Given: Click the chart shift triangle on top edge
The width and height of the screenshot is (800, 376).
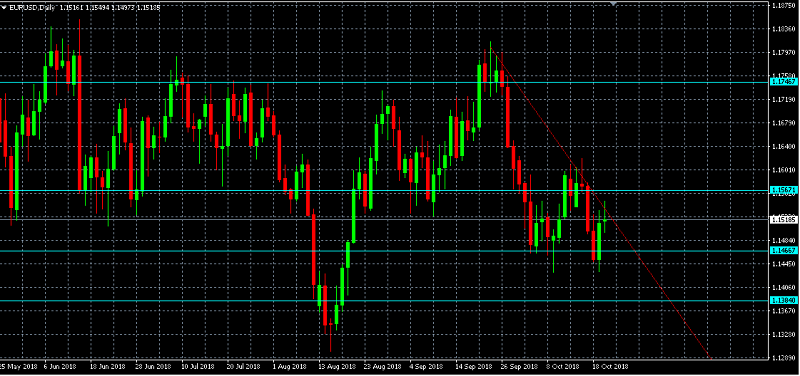Looking at the screenshot, I should click(613, 3).
